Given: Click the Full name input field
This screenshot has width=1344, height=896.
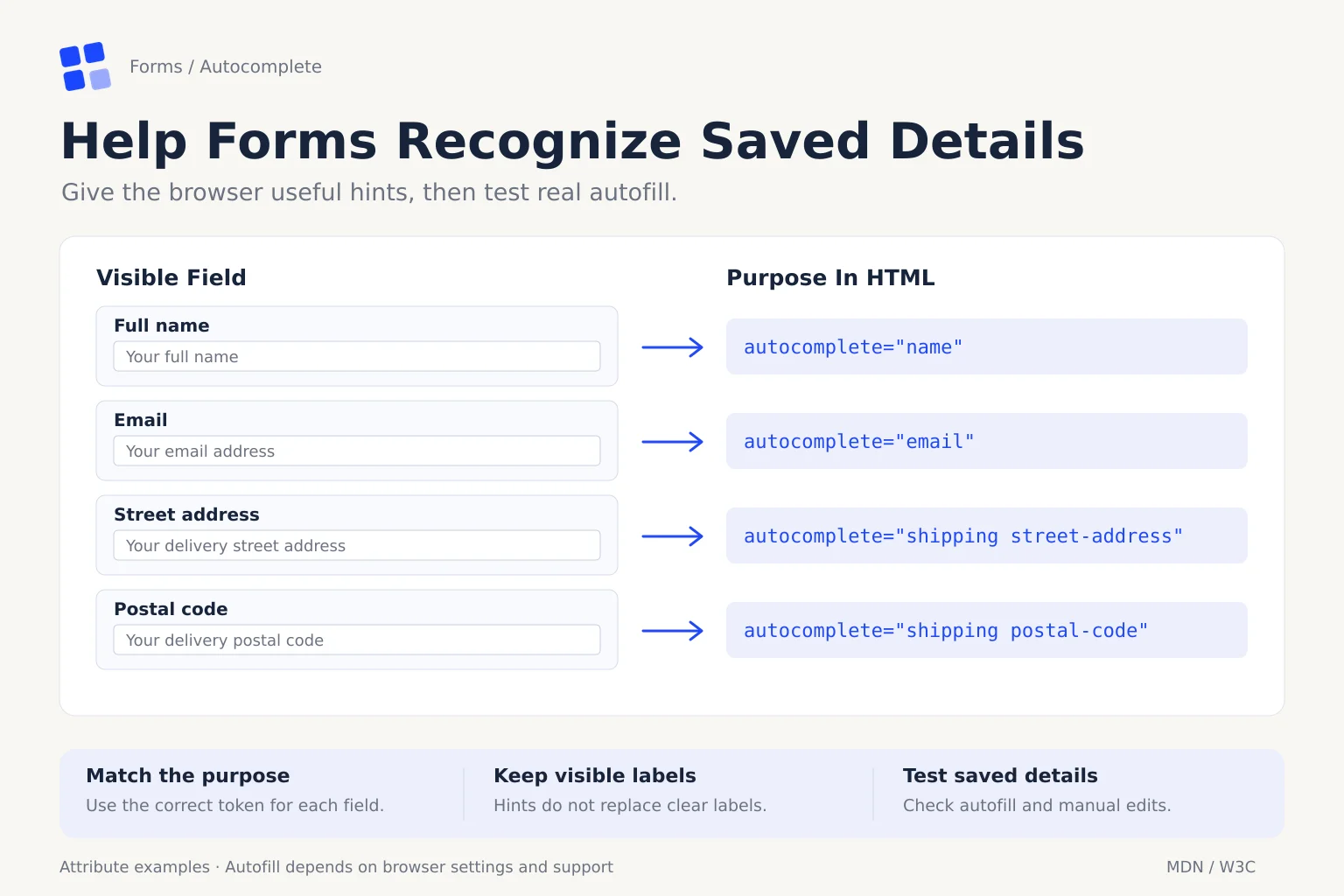Looking at the screenshot, I should tap(357, 356).
